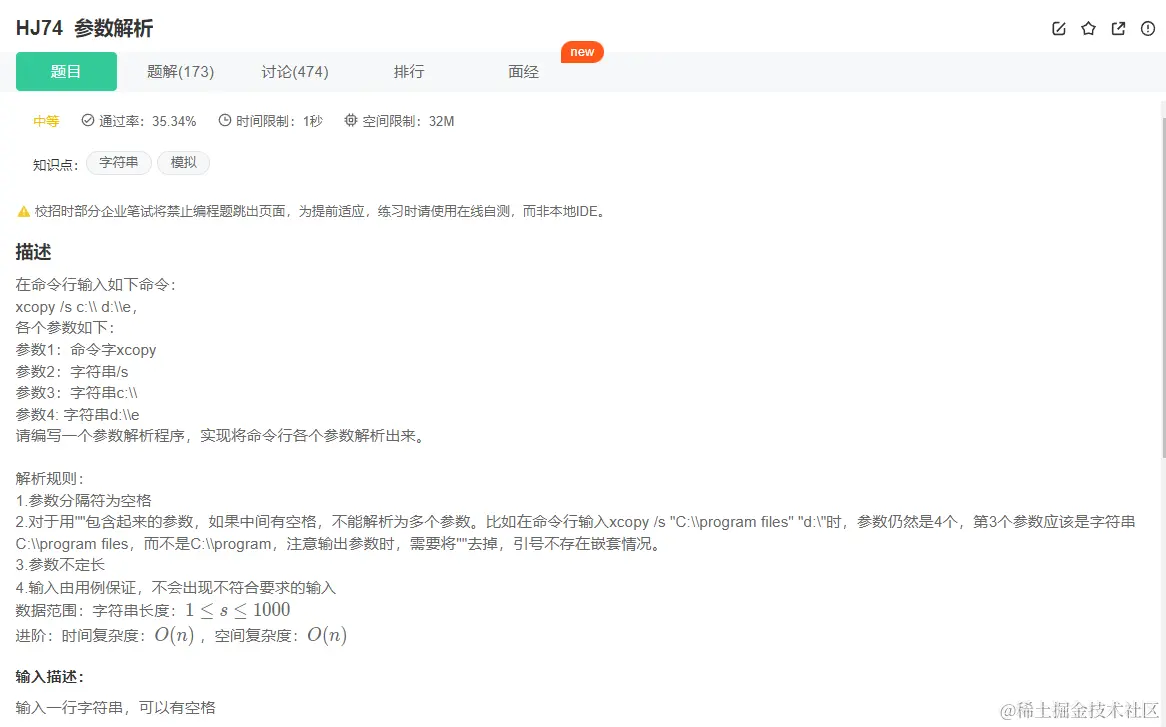Image resolution: width=1166 pixels, height=727 pixels.
Task: Click the 进阶 time complexity line
Action: 181,636
